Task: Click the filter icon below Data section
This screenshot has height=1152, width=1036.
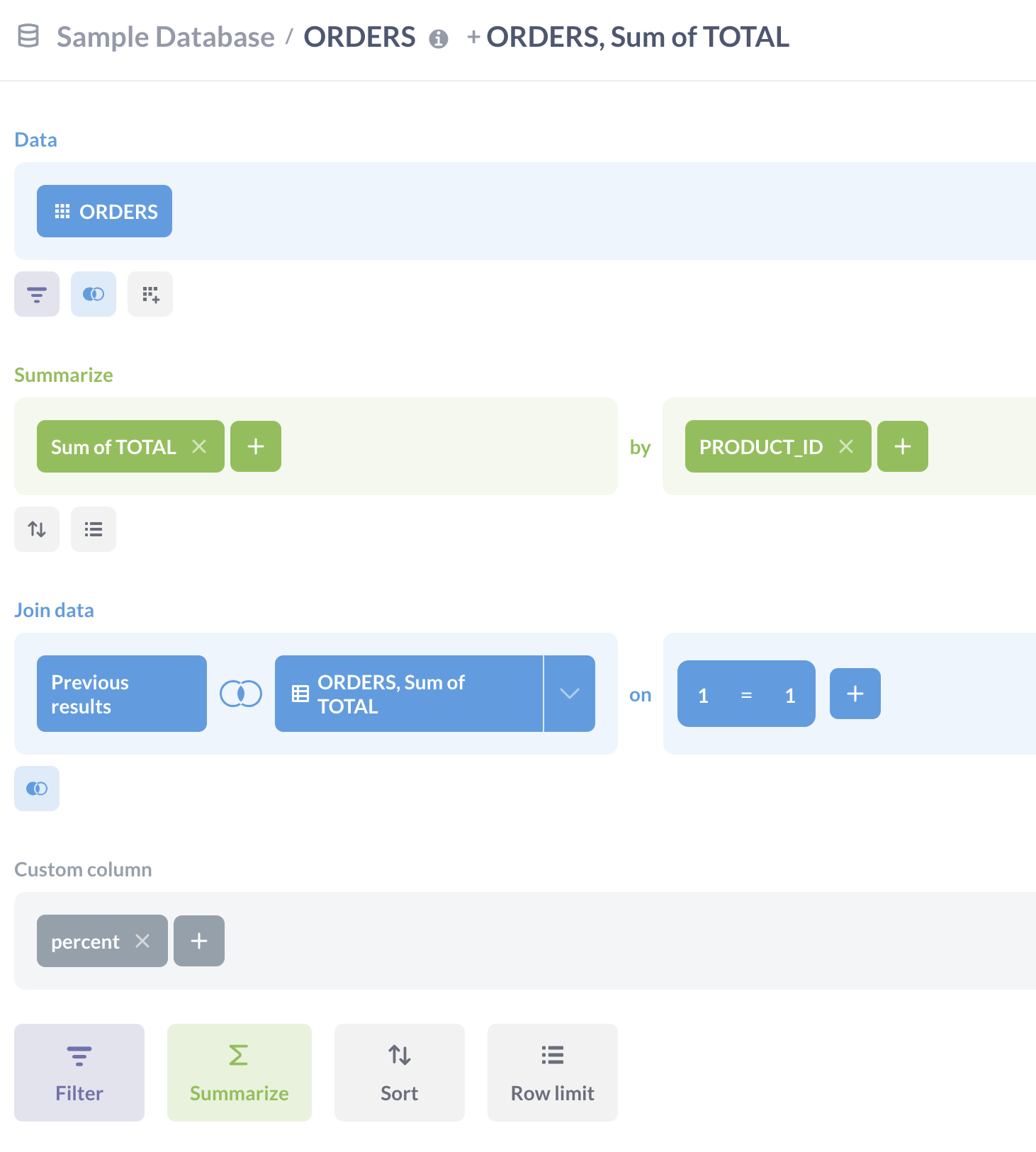Action: click(37, 294)
